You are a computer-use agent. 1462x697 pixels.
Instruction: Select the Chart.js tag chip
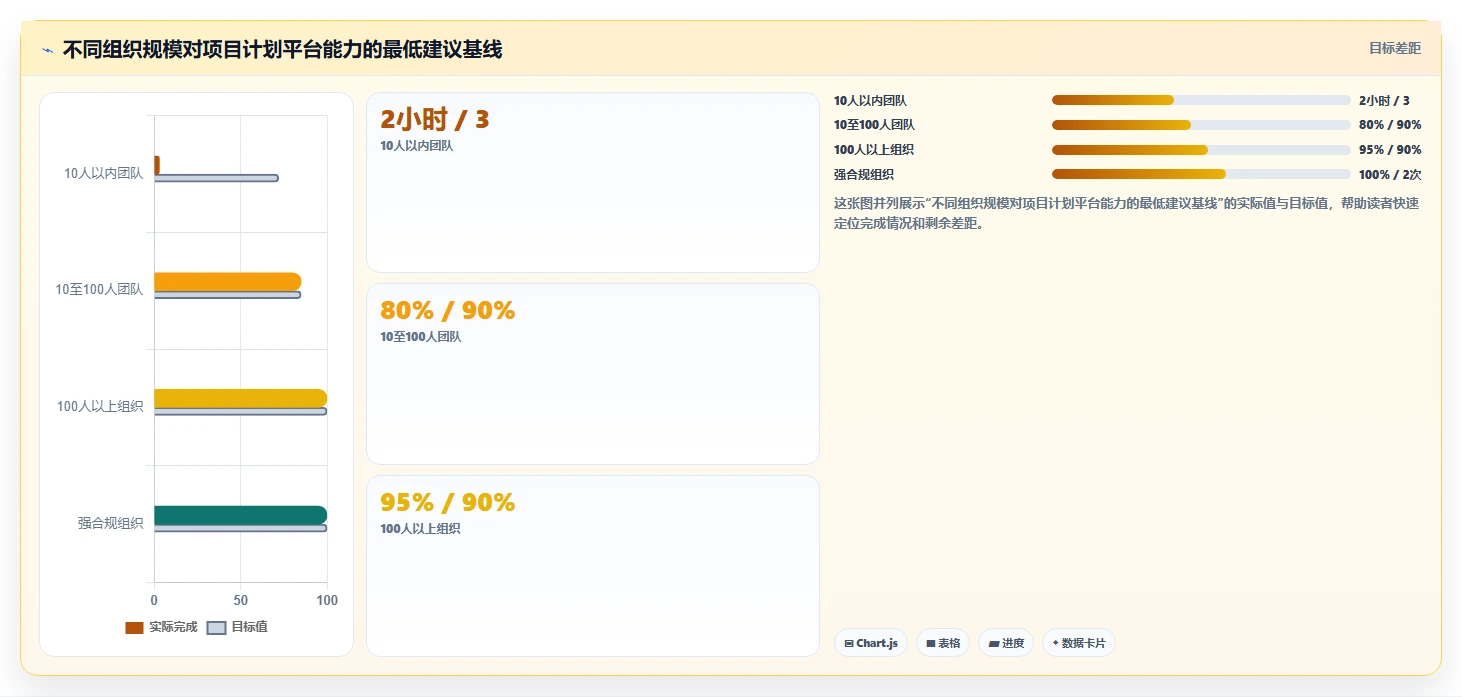click(871, 643)
